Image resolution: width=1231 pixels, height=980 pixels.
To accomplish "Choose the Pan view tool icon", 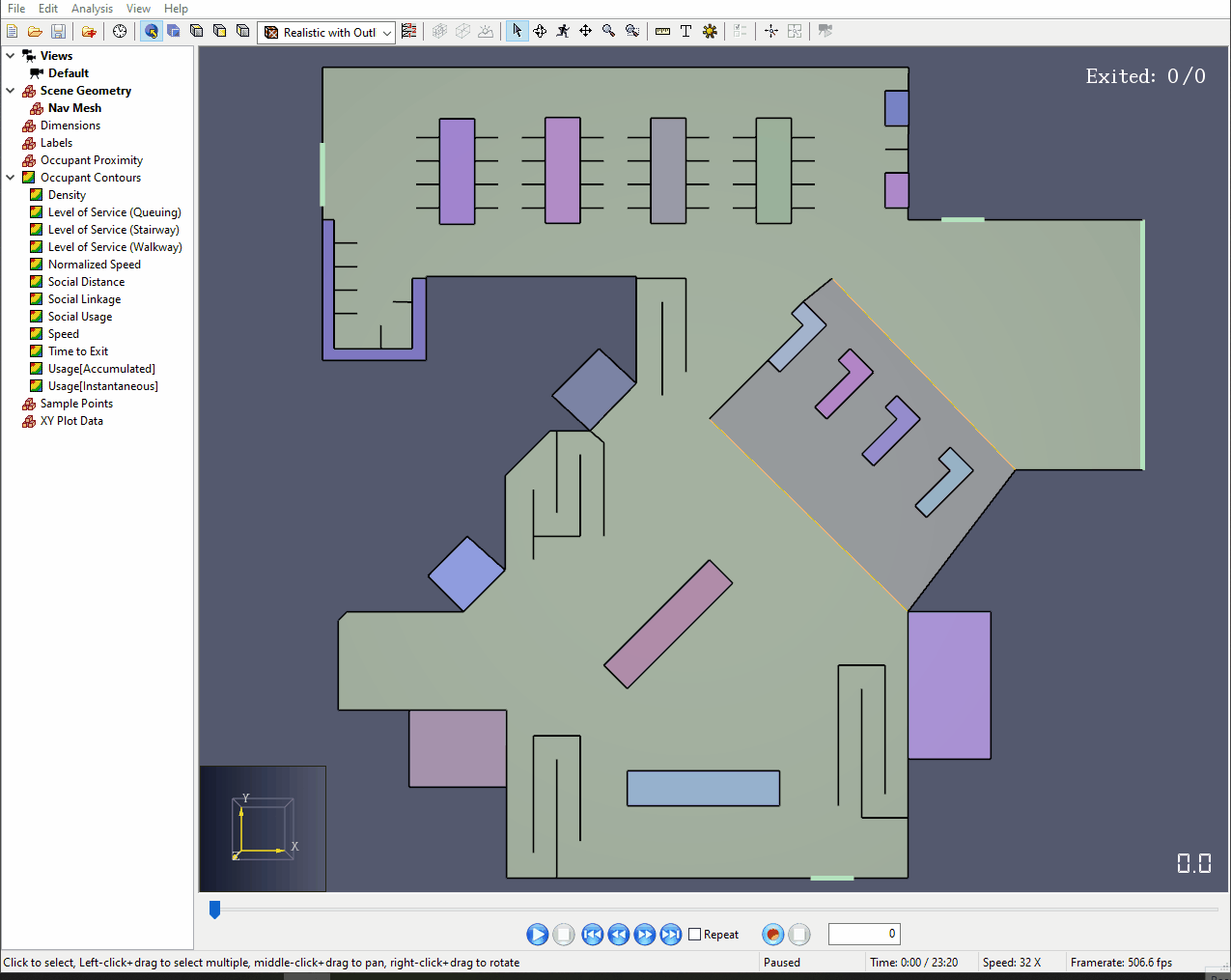I will (585, 31).
